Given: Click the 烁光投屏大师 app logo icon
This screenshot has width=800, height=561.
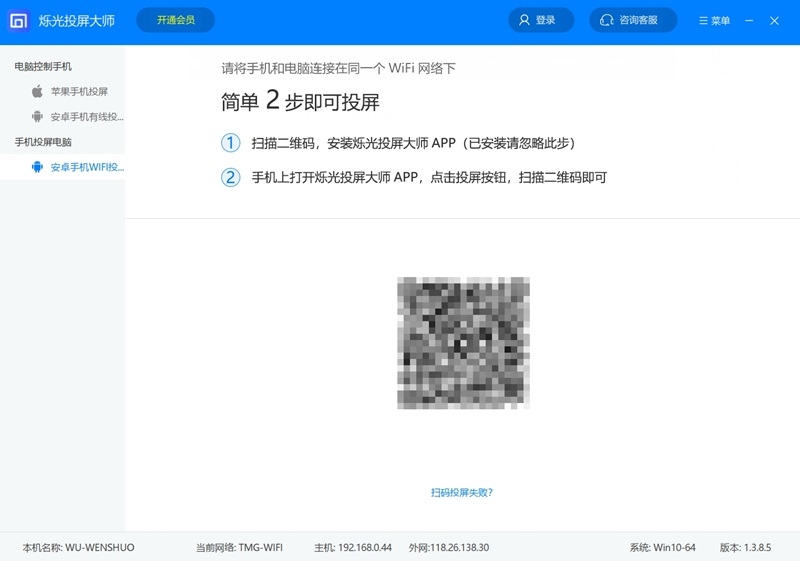Looking at the screenshot, I should click(19, 21).
